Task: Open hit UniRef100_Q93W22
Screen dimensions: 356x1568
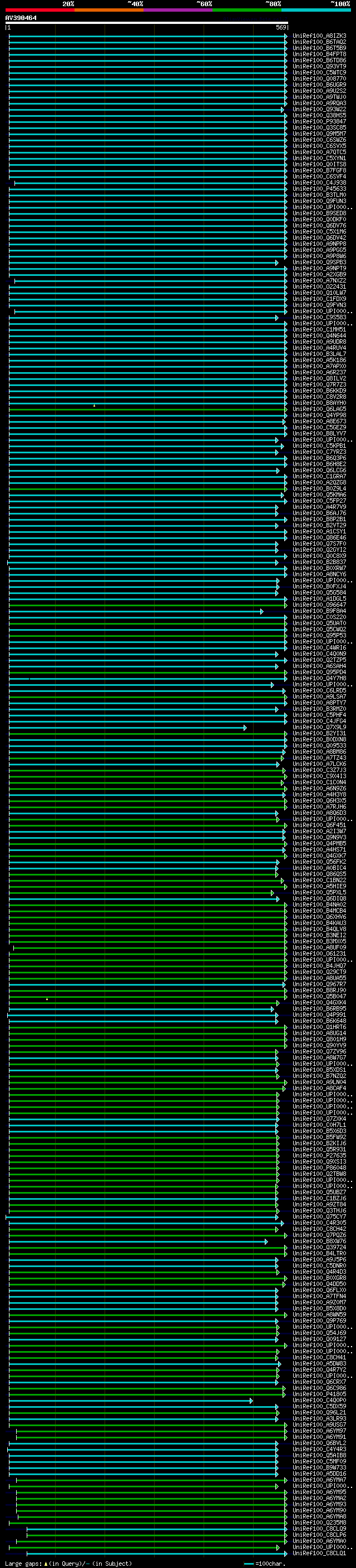Action: click(319, 110)
